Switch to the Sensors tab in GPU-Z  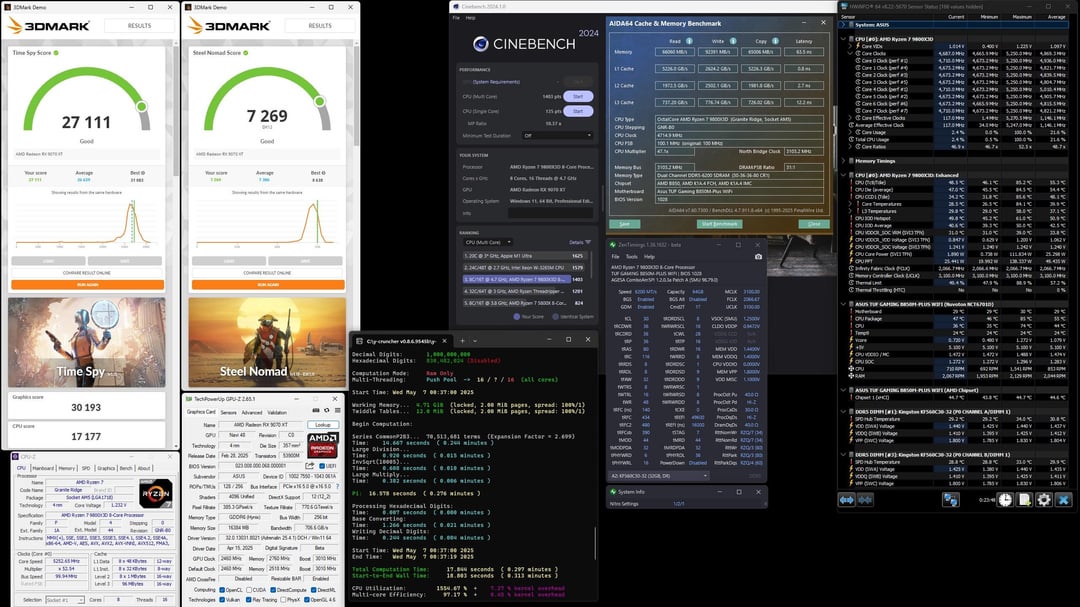tap(228, 412)
